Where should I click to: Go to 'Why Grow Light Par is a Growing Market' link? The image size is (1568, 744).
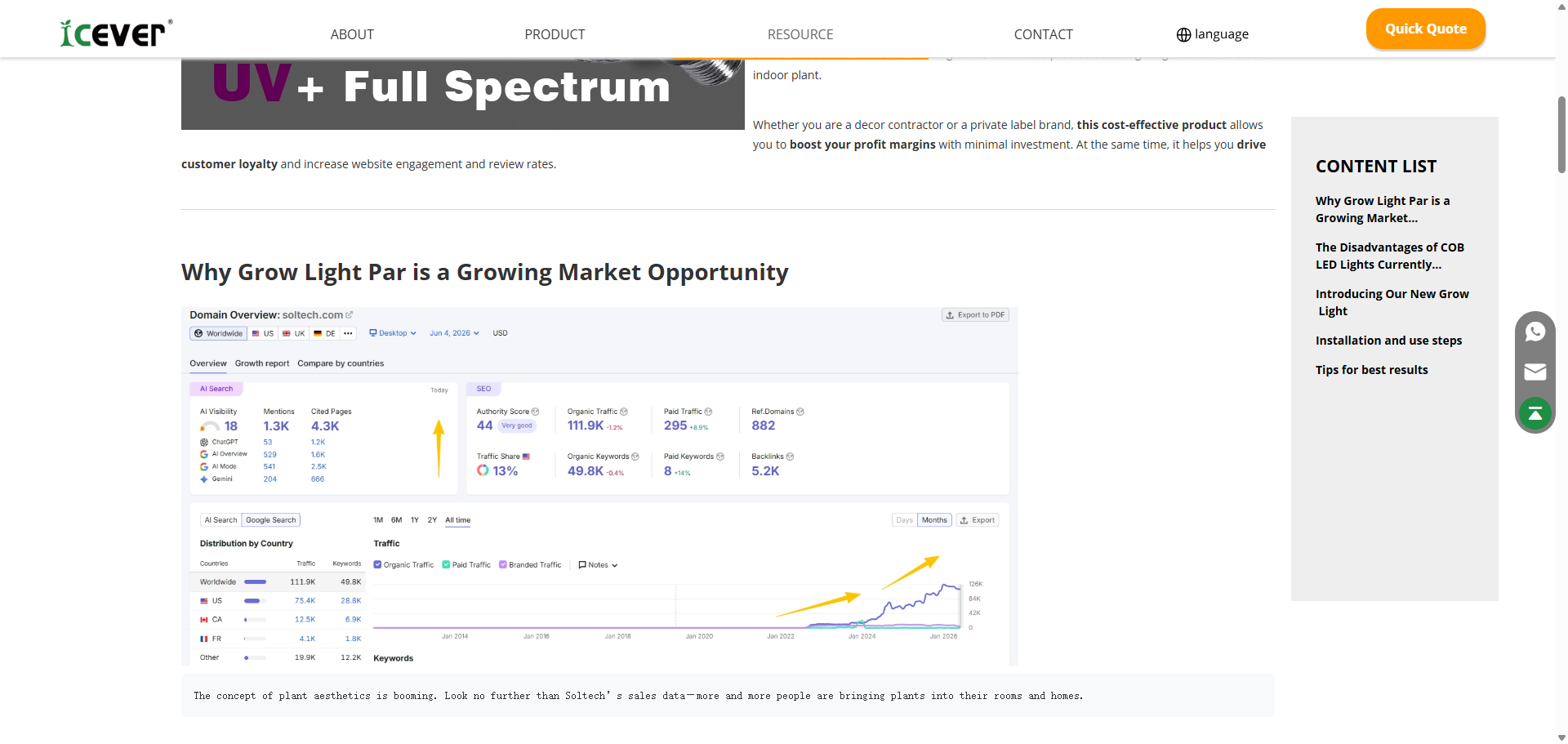(1383, 209)
